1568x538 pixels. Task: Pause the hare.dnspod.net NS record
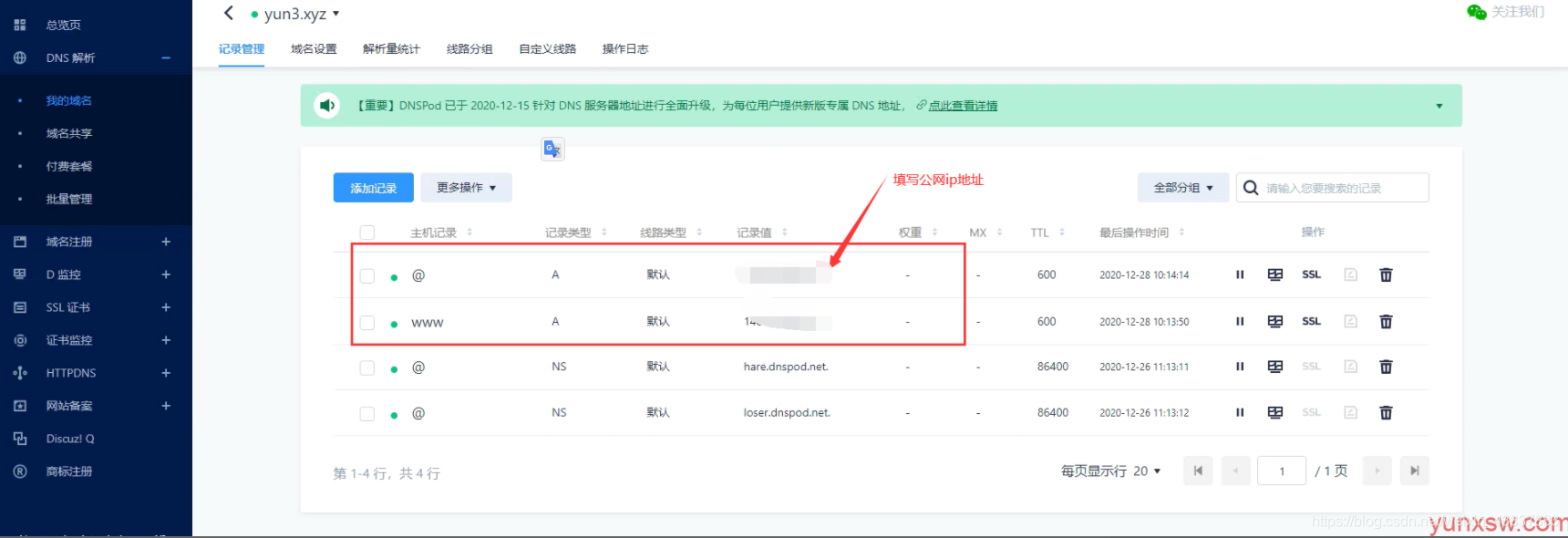pos(1240,367)
